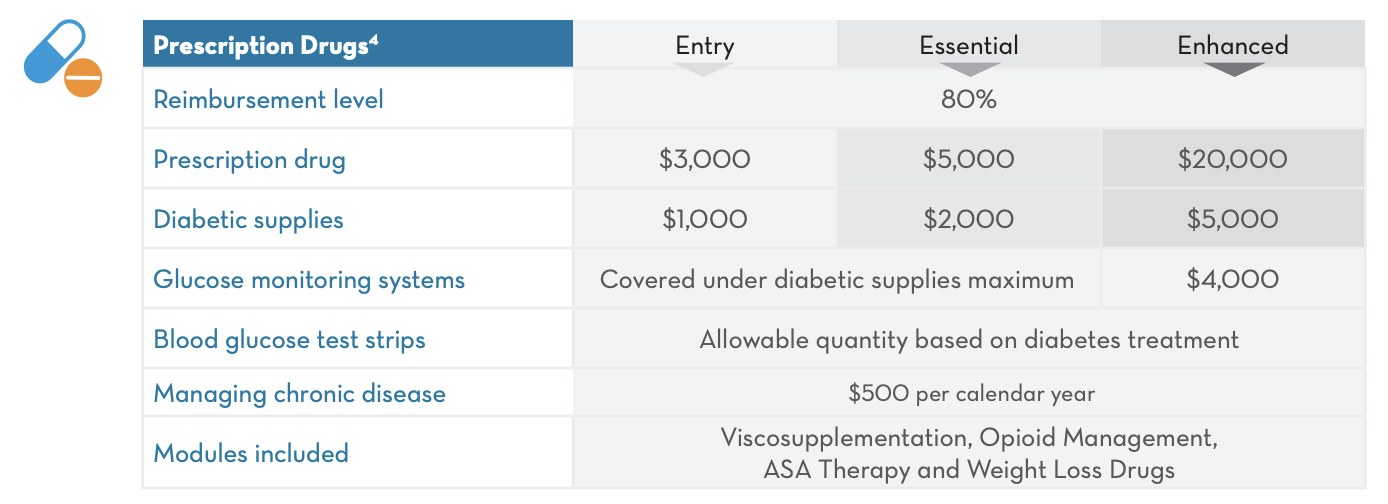
Task: Click the Modules included row label
Action: [x=251, y=453]
